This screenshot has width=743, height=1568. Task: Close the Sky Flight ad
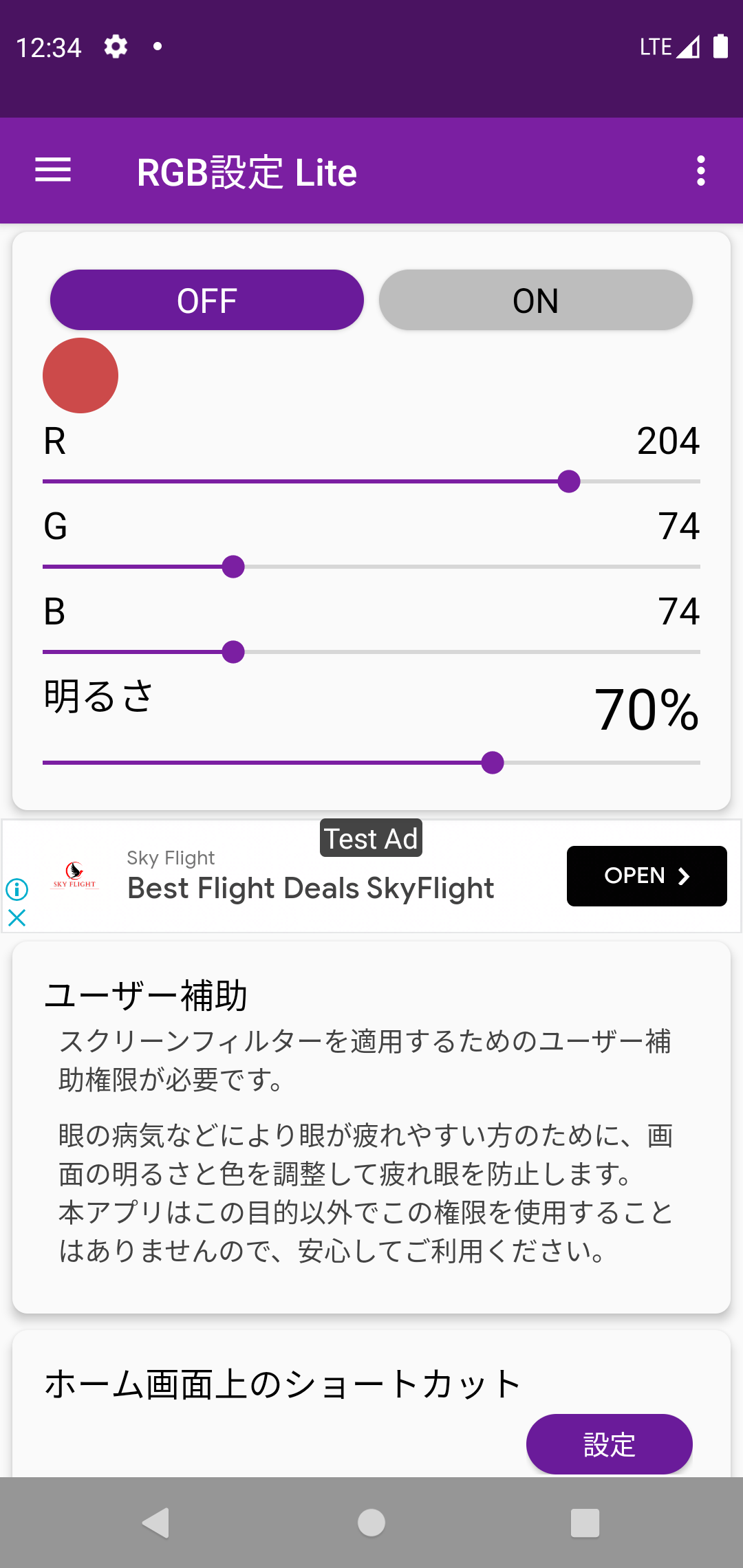(x=17, y=917)
